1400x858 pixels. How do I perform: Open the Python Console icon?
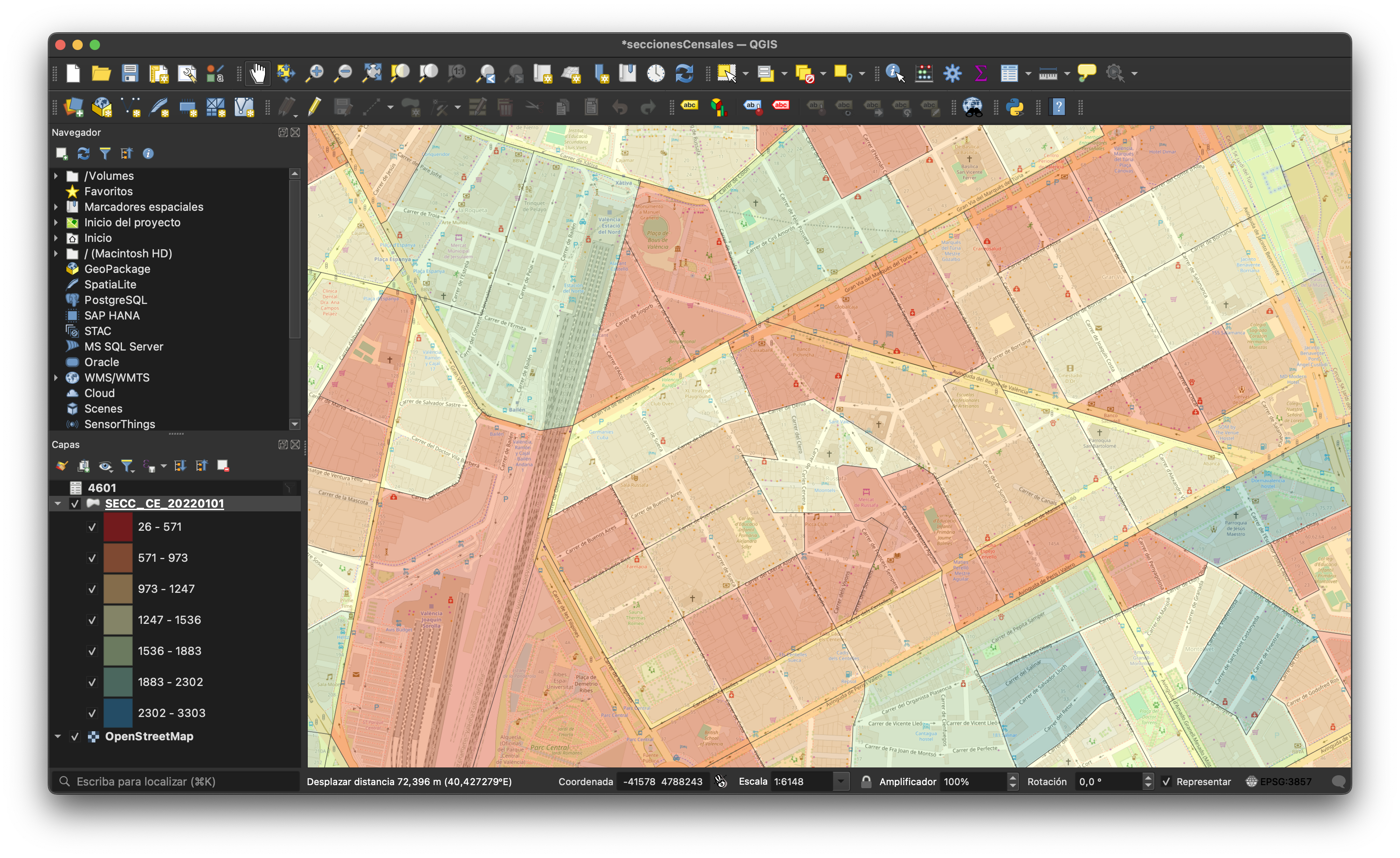click(1015, 107)
